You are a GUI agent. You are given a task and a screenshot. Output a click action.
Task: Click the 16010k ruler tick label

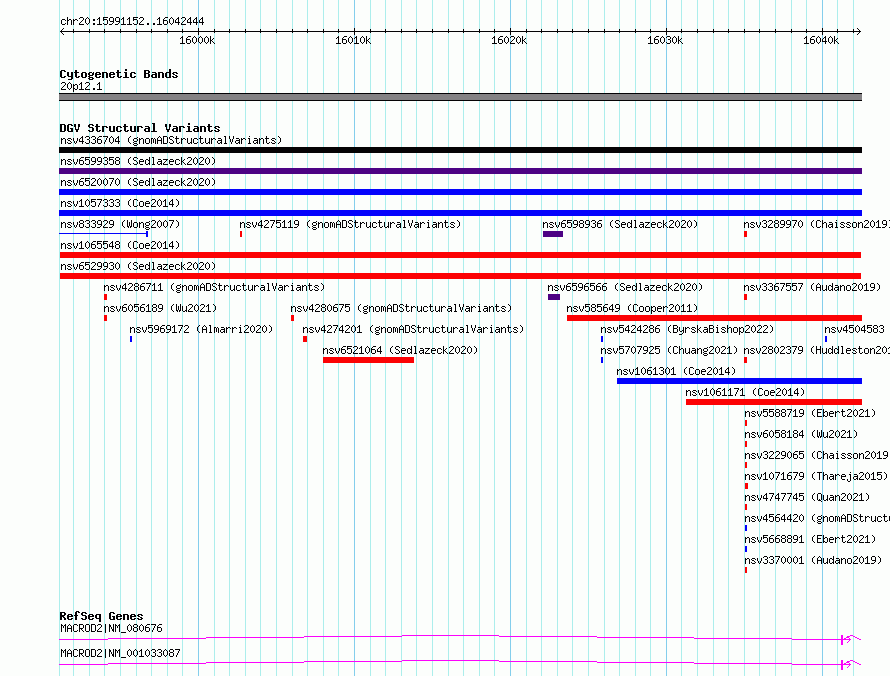pyautogui.click(x=353, y=40)
